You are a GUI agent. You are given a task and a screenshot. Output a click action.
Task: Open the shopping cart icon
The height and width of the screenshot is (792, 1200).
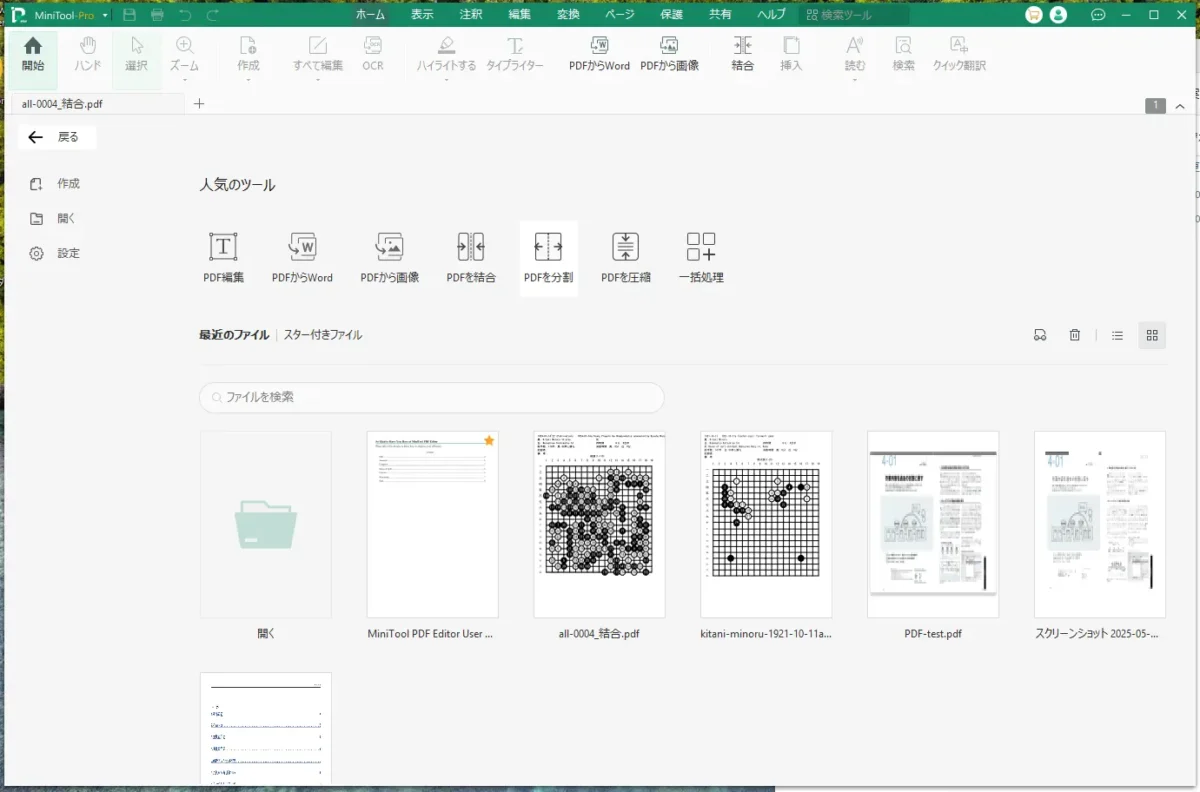coord(1034,15)
